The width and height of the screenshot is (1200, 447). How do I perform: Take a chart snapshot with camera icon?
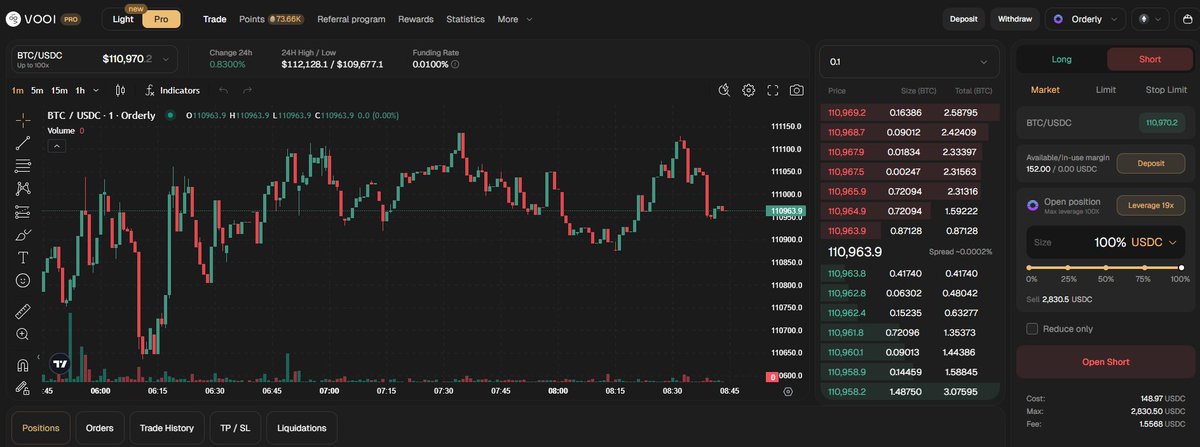pyautogui.click(x=796, y=90)
